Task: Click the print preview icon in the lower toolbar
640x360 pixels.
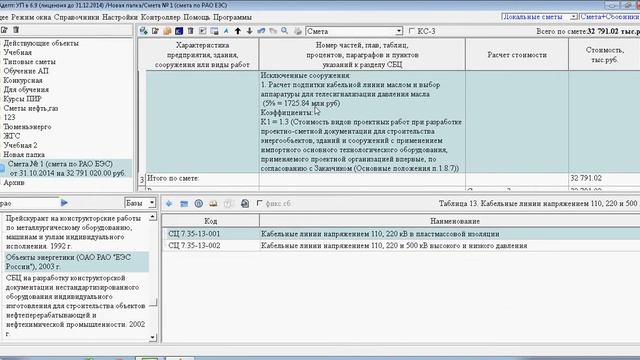Action: point(244,203)
